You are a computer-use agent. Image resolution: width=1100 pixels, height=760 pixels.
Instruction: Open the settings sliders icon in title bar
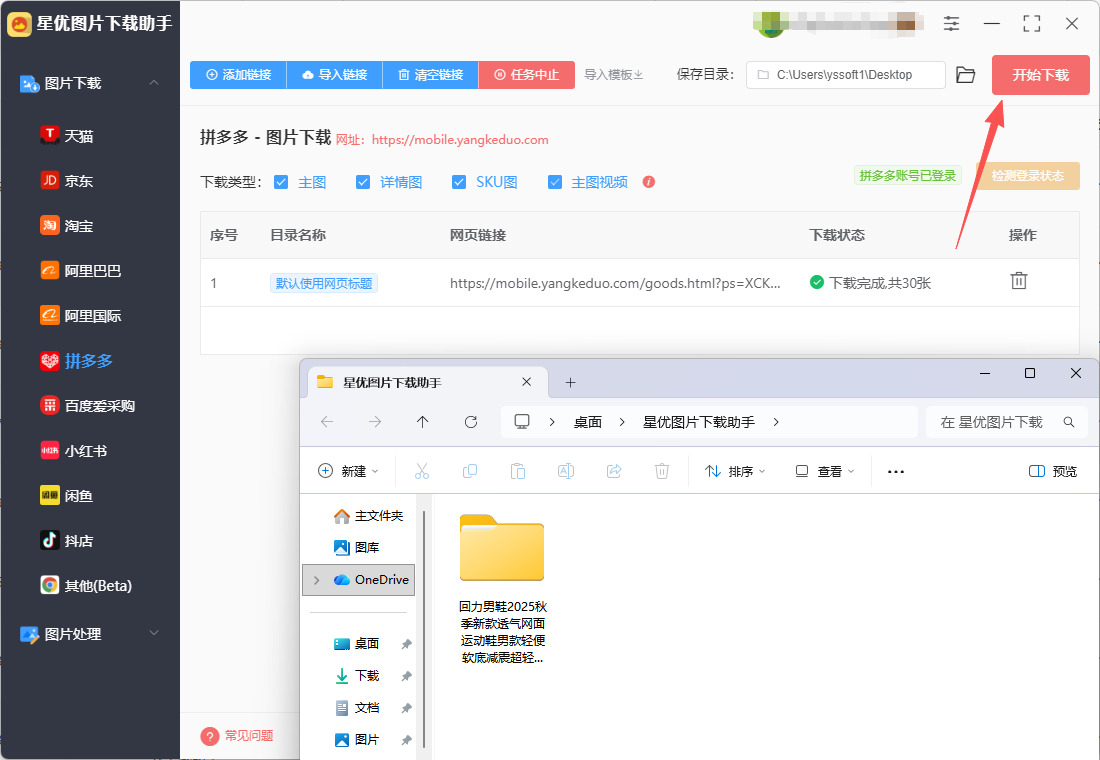pyautogui.click(x=951, y=23)
